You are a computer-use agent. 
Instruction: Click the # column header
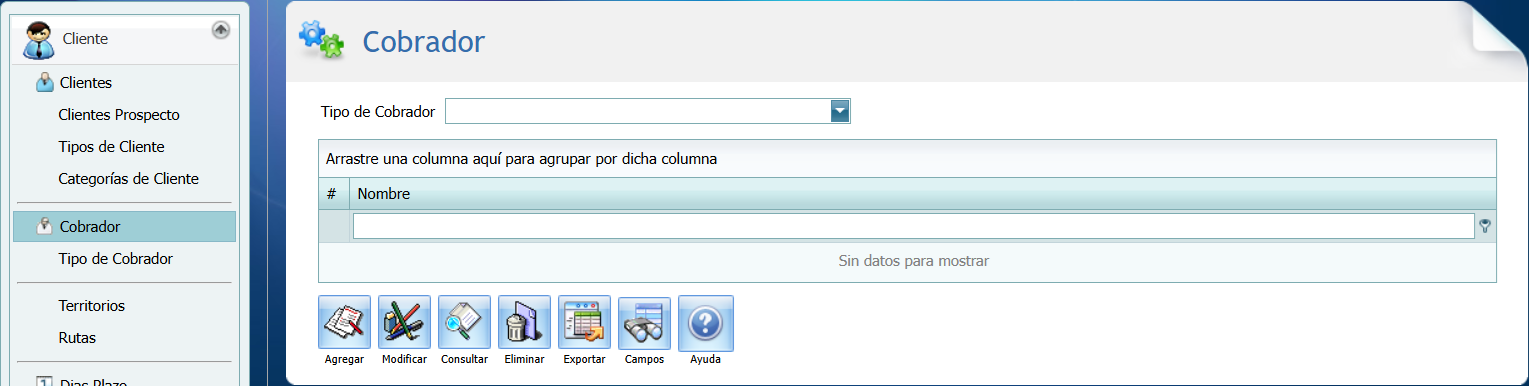[333, 194]
